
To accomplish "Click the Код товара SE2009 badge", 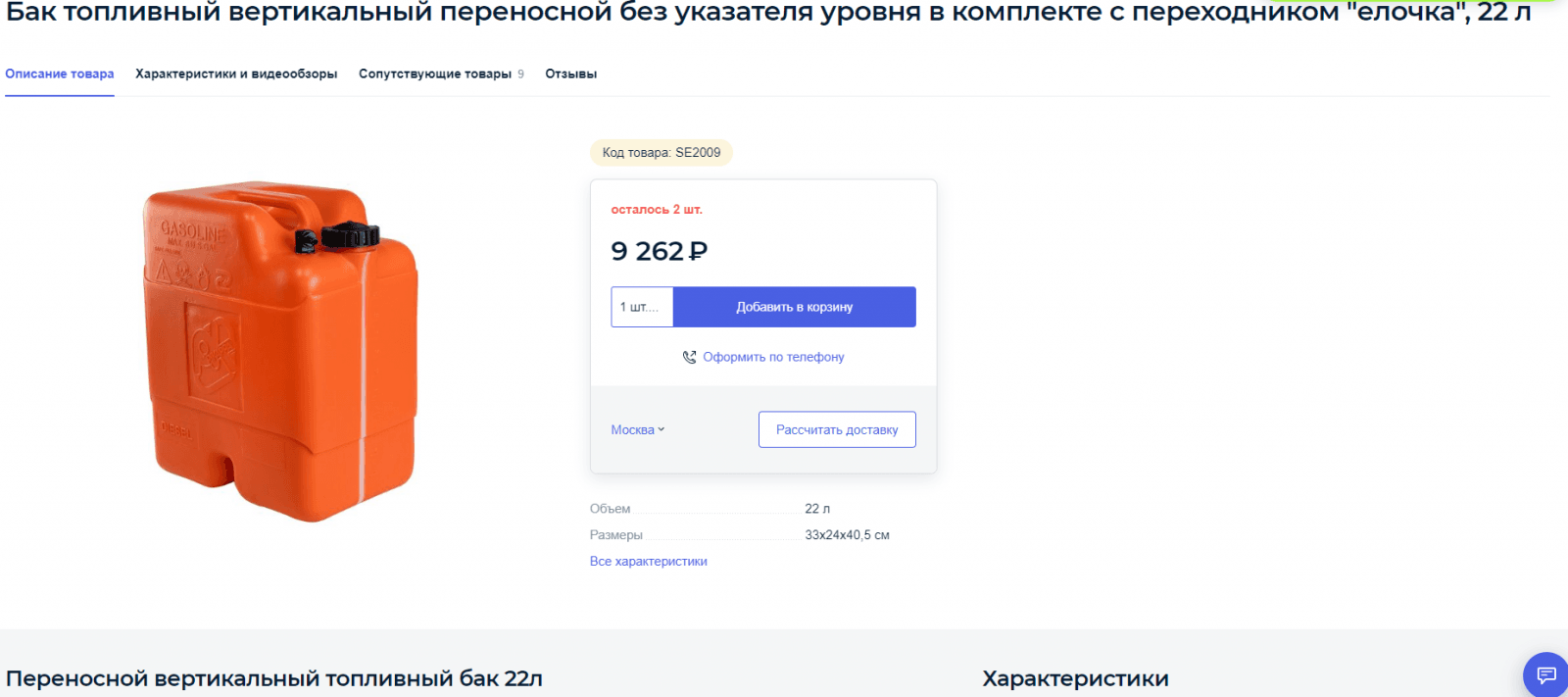I will tap(661, 152).
